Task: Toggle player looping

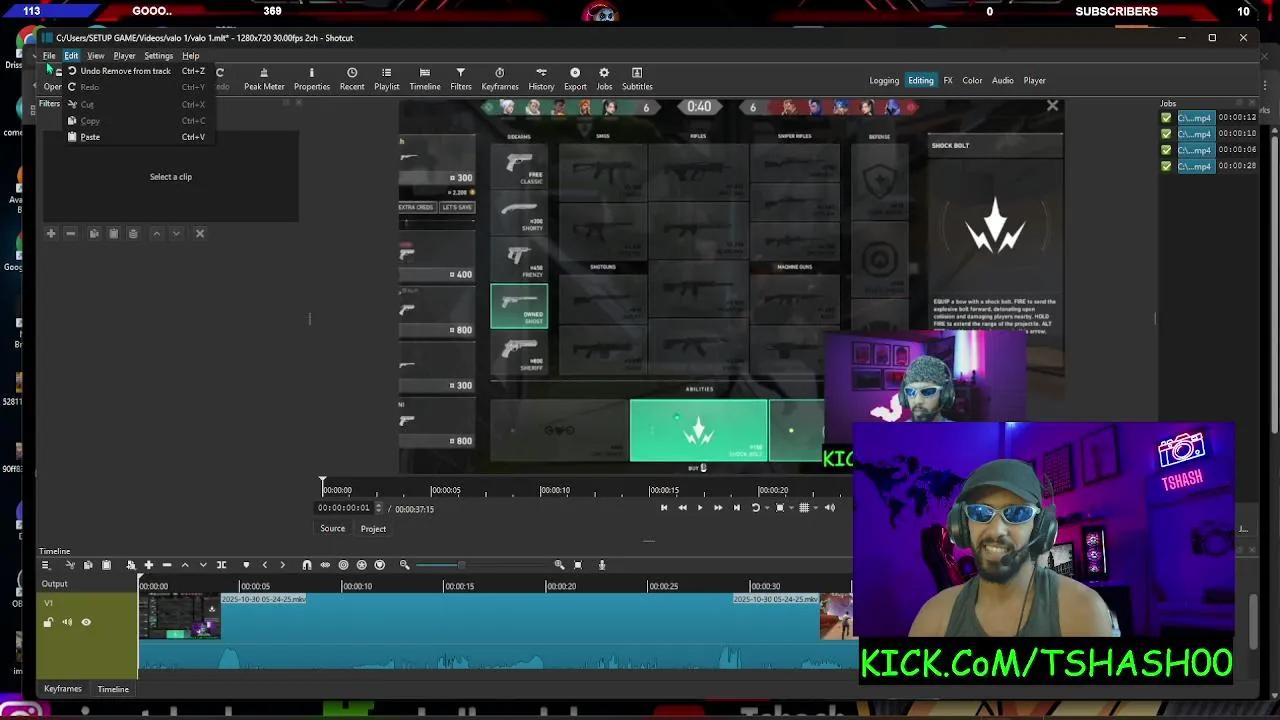Action: pos(755,508)
